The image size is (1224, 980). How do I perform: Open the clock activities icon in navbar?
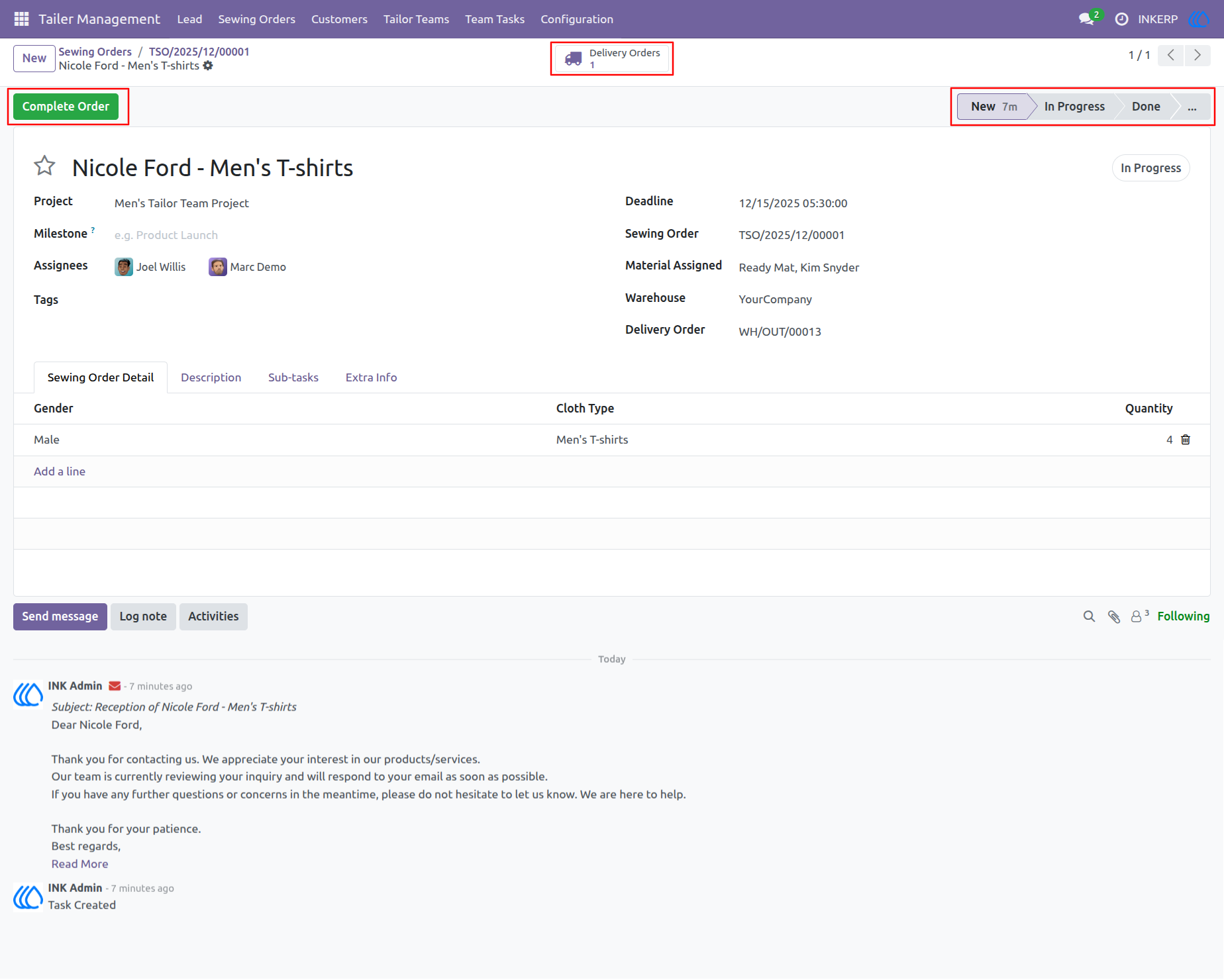(x=1121, y=19)
